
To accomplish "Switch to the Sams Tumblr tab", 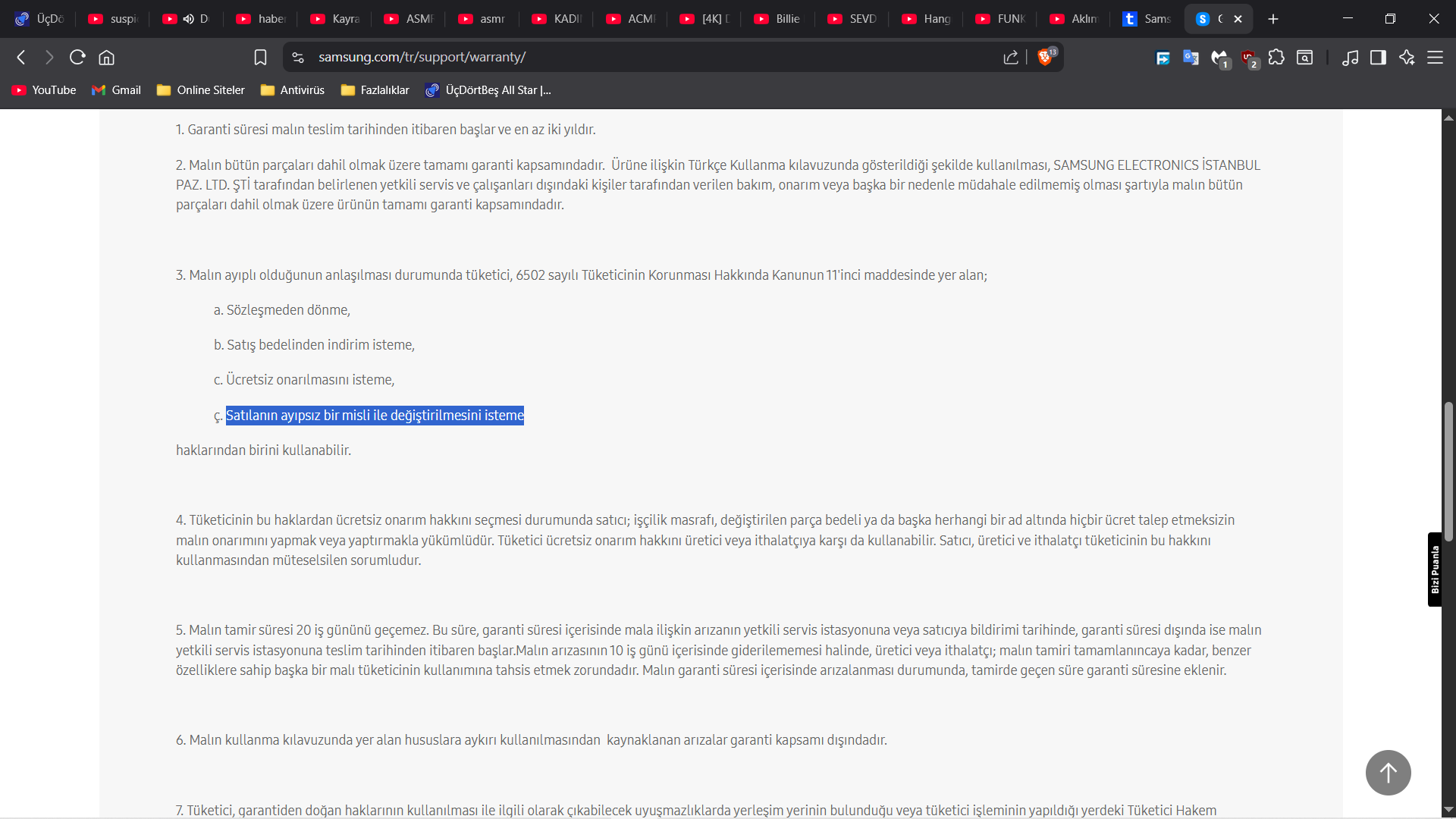I will point(1148,19).
